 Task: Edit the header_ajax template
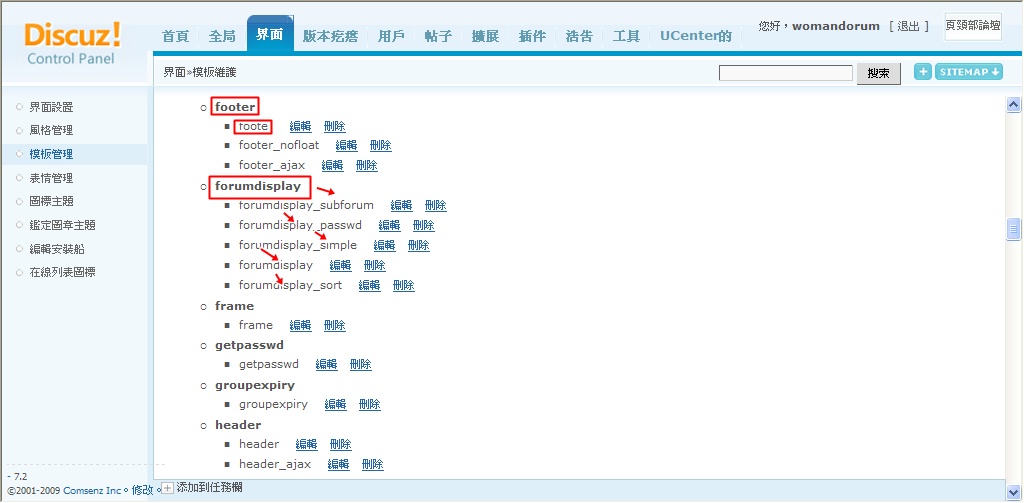(338, 465)
